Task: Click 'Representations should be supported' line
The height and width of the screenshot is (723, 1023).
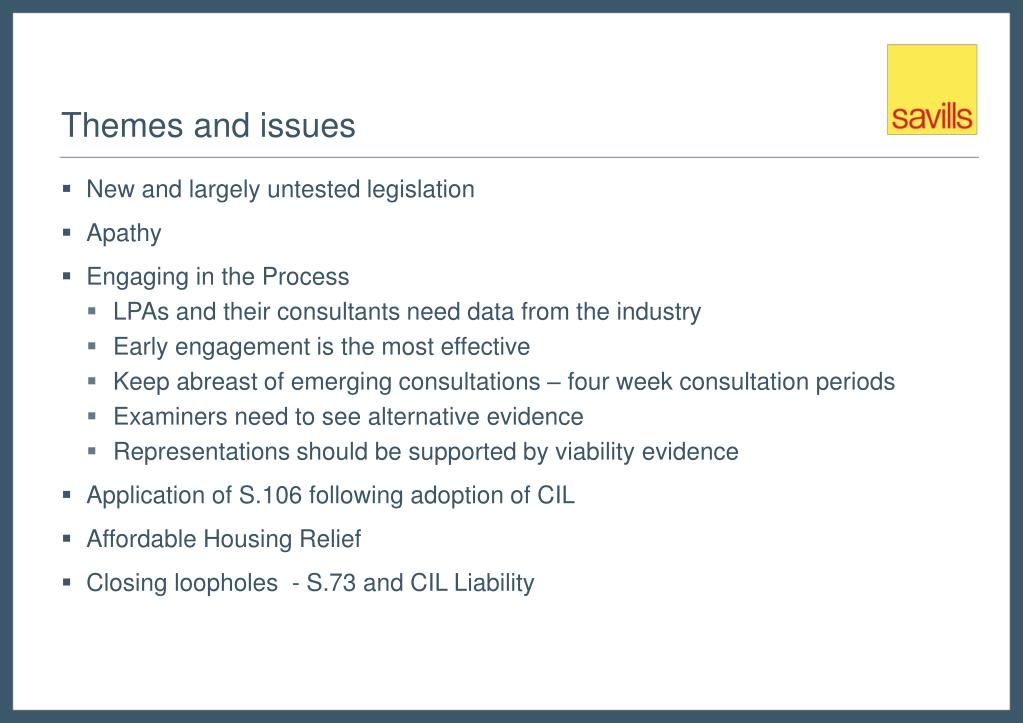Action: pyautogui.click(x=426, y=452)
